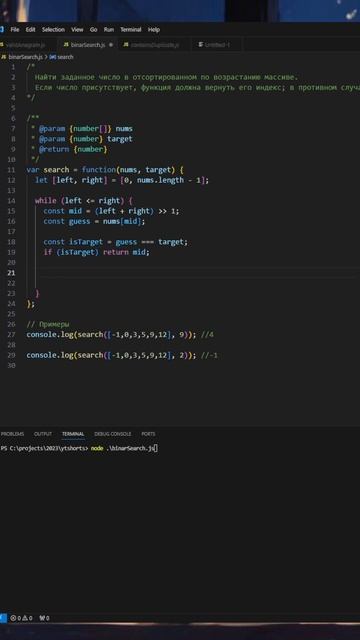This screenshot has height=640, width=360.
Task: Open the Terminal menu
Action: [x=131, y=30]
